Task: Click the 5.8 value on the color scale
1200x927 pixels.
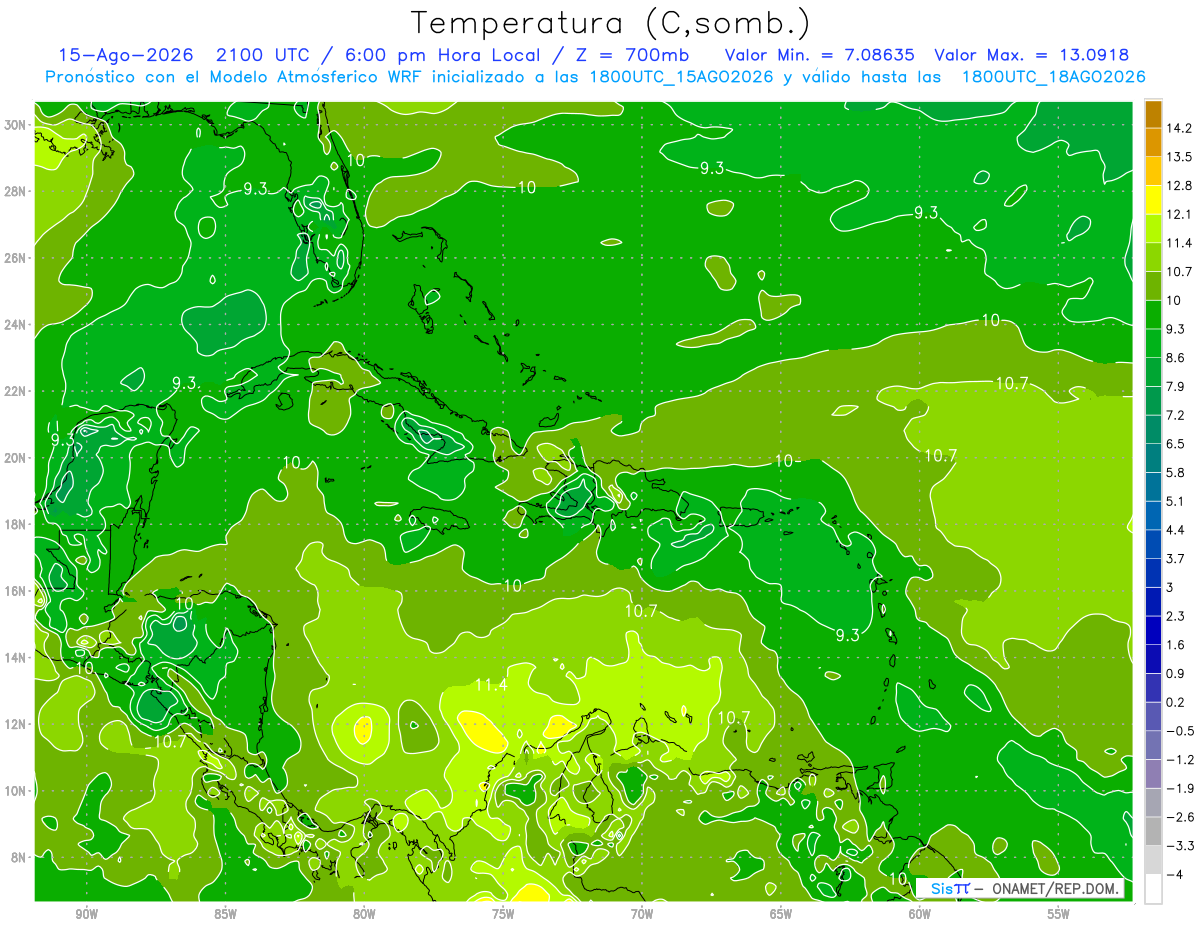Action: (1176, 472)
